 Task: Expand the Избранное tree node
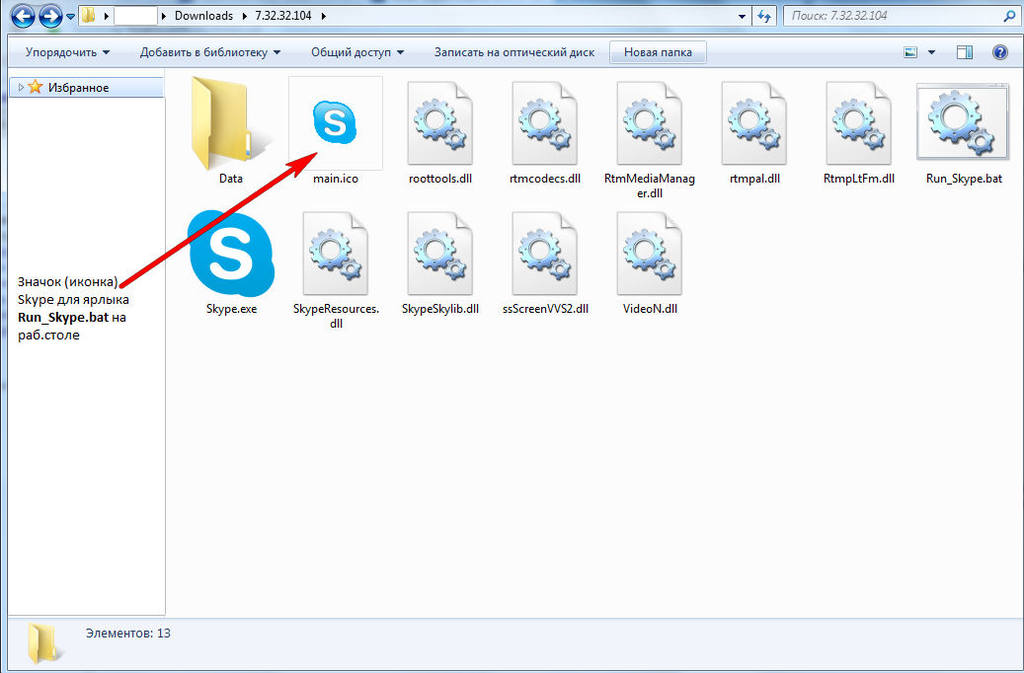coord(20,87)
